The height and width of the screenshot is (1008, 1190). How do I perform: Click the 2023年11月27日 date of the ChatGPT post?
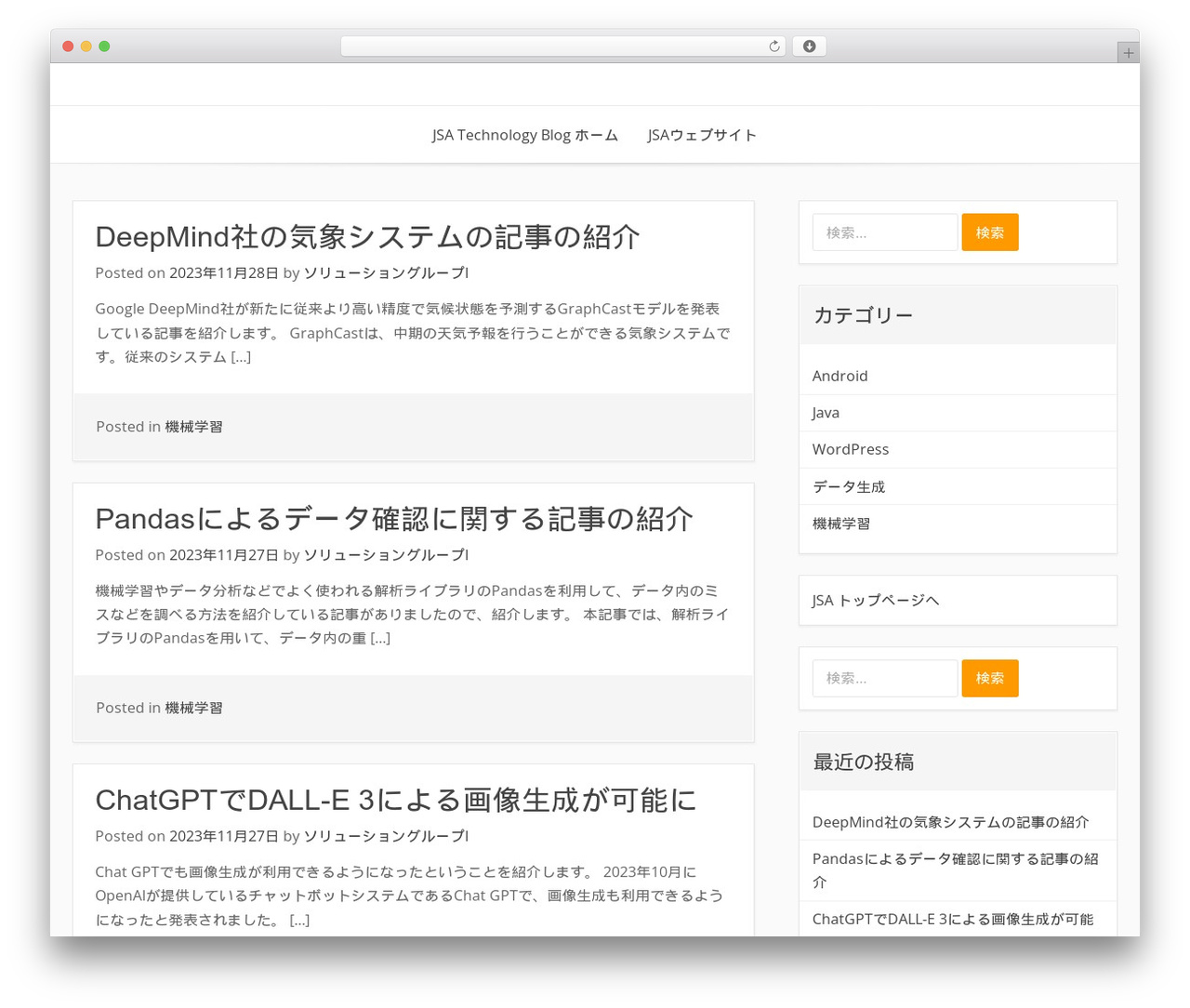224,836
